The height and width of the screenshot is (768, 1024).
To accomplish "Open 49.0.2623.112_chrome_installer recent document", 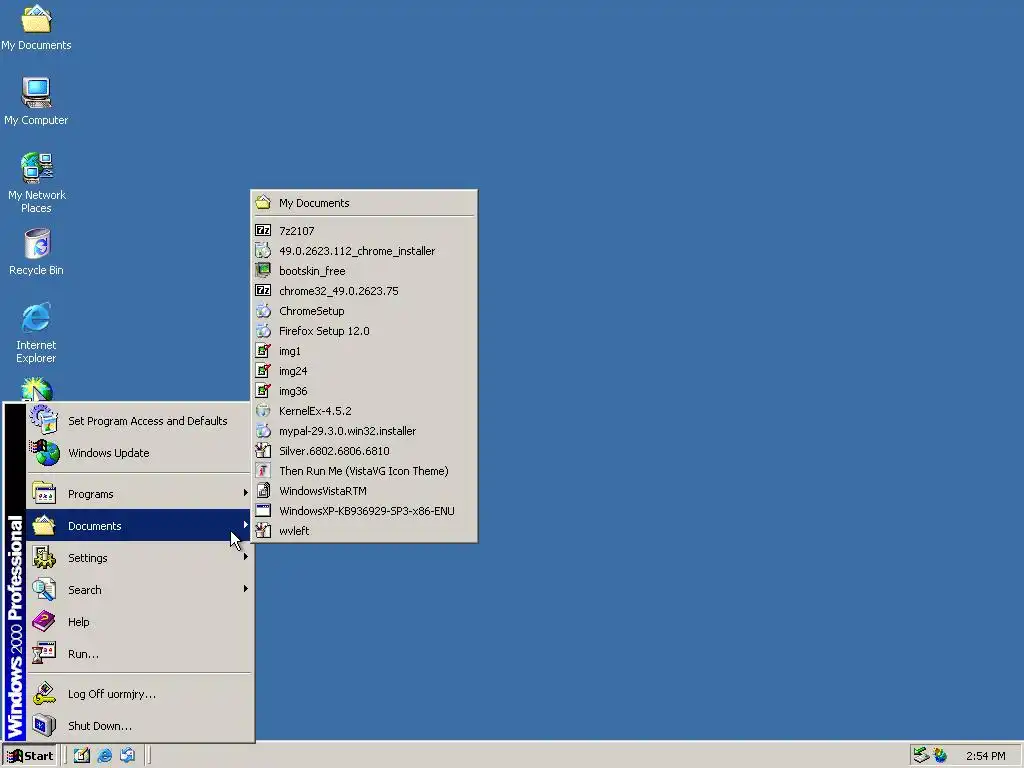I will [x=364, y=251].
